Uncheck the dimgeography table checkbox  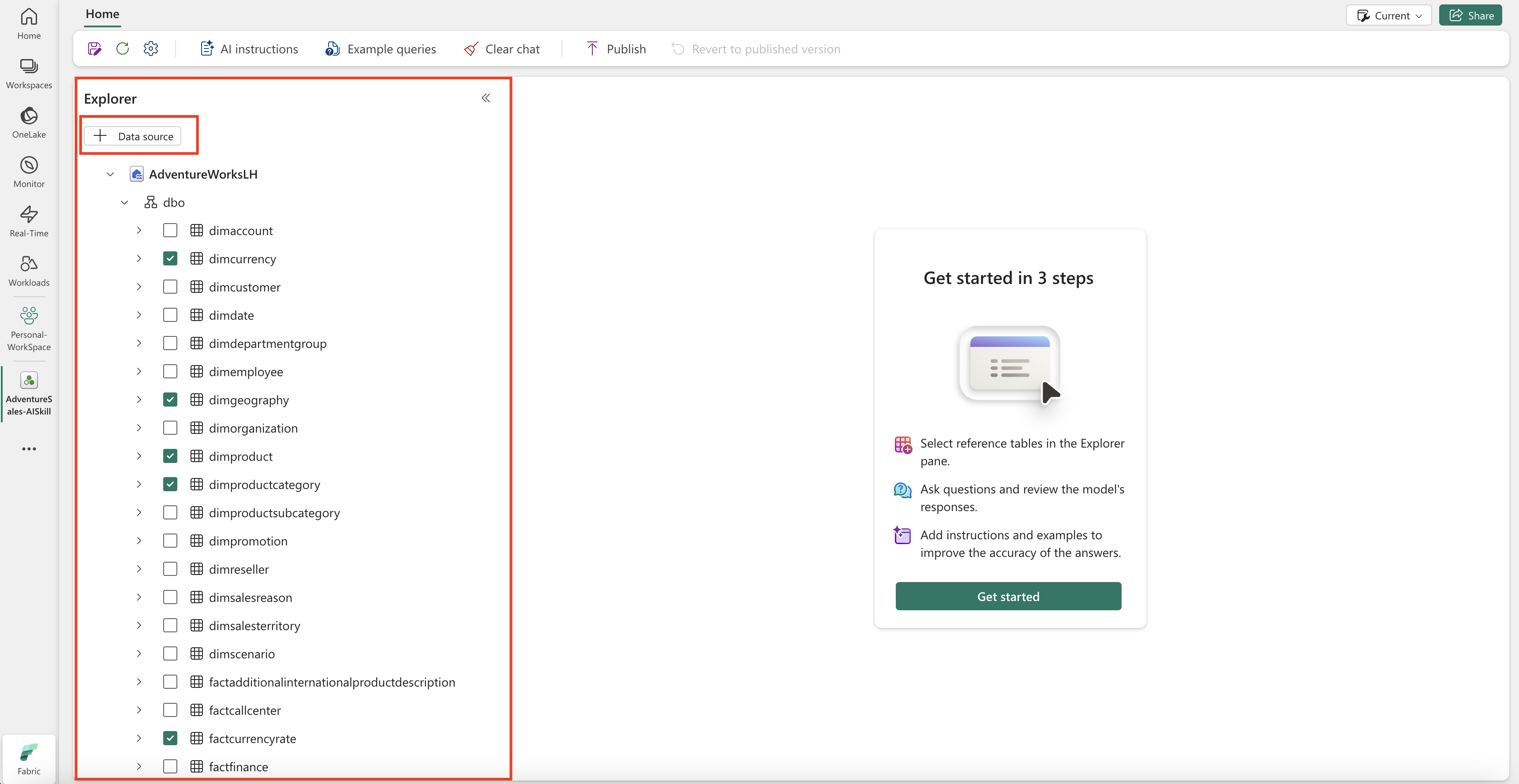point(170,399)
